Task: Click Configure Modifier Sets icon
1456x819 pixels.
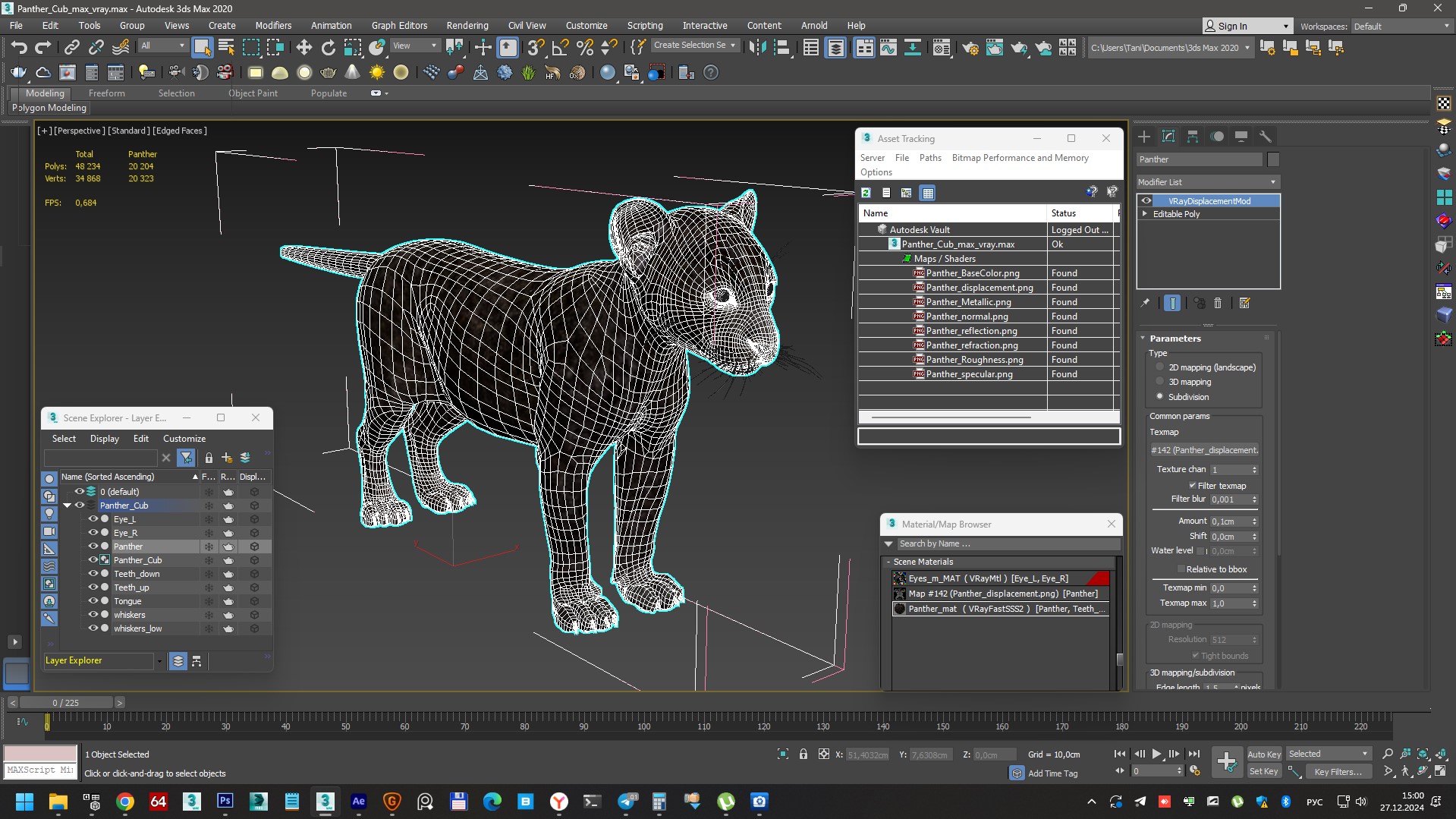Action: pyautogui.click(x=1244, y=303)
